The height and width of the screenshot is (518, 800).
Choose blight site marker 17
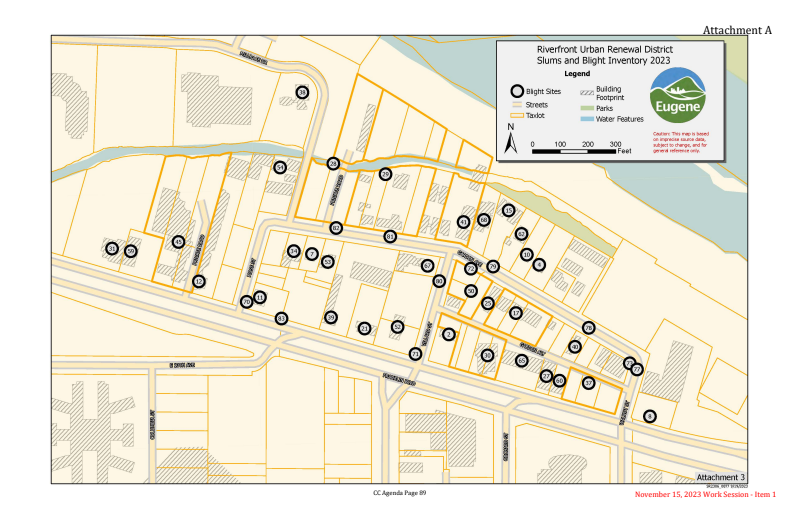pos(516,313)
